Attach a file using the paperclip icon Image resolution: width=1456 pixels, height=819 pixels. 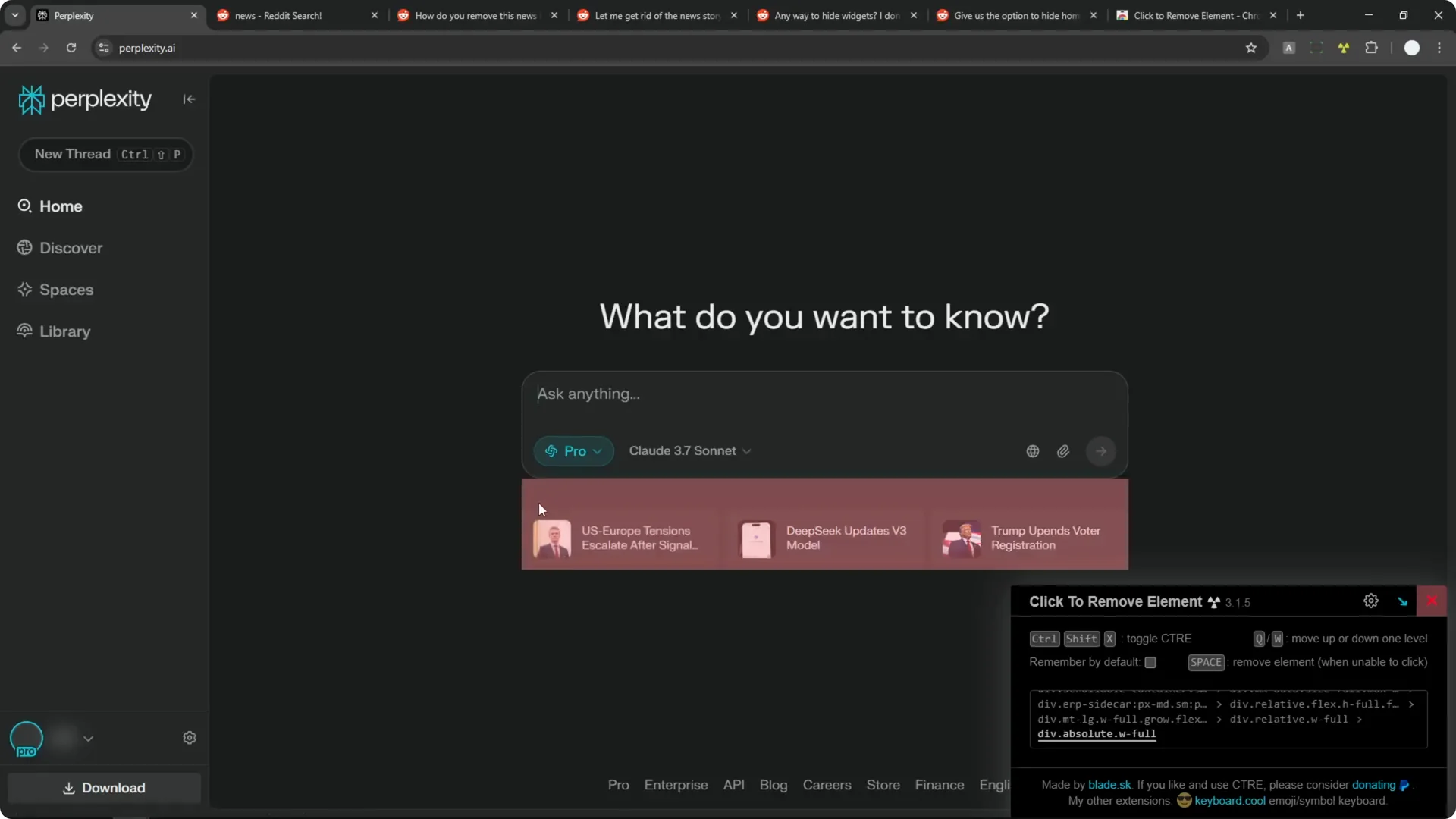tap(1062, 450)
